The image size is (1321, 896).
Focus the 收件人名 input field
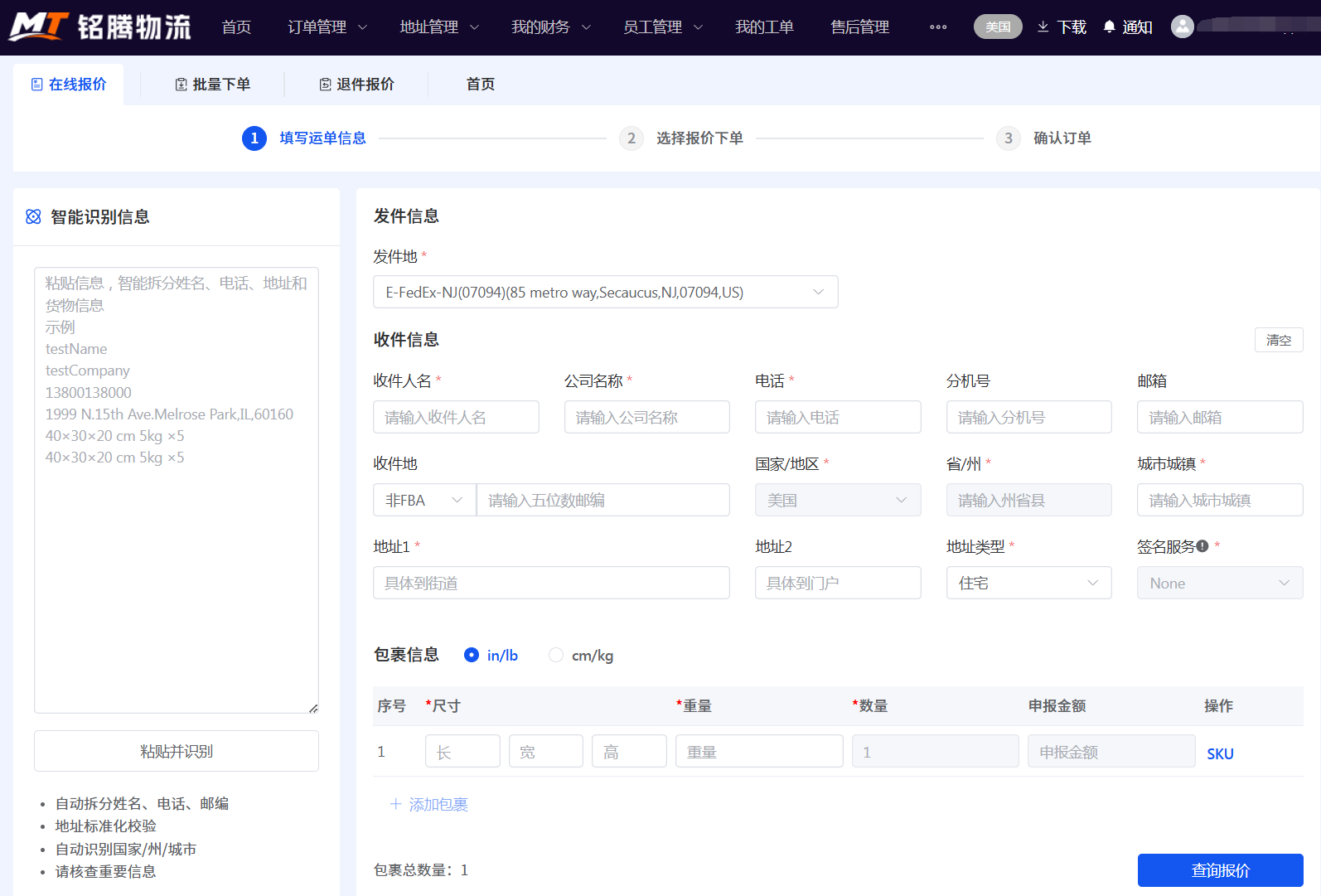point(456,417)
